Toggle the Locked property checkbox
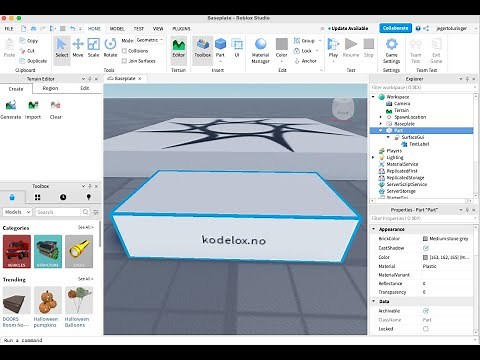 pos(426,329)
